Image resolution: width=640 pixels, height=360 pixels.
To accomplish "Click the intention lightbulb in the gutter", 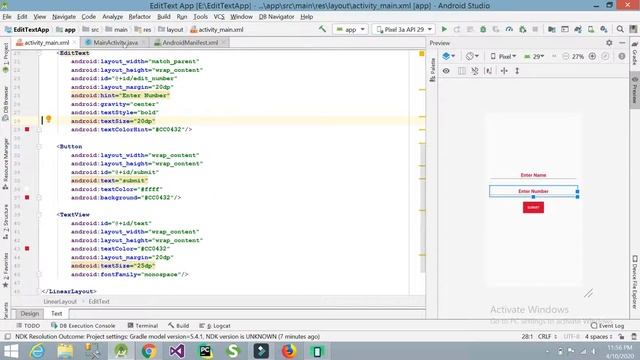I will pos(49,119).
